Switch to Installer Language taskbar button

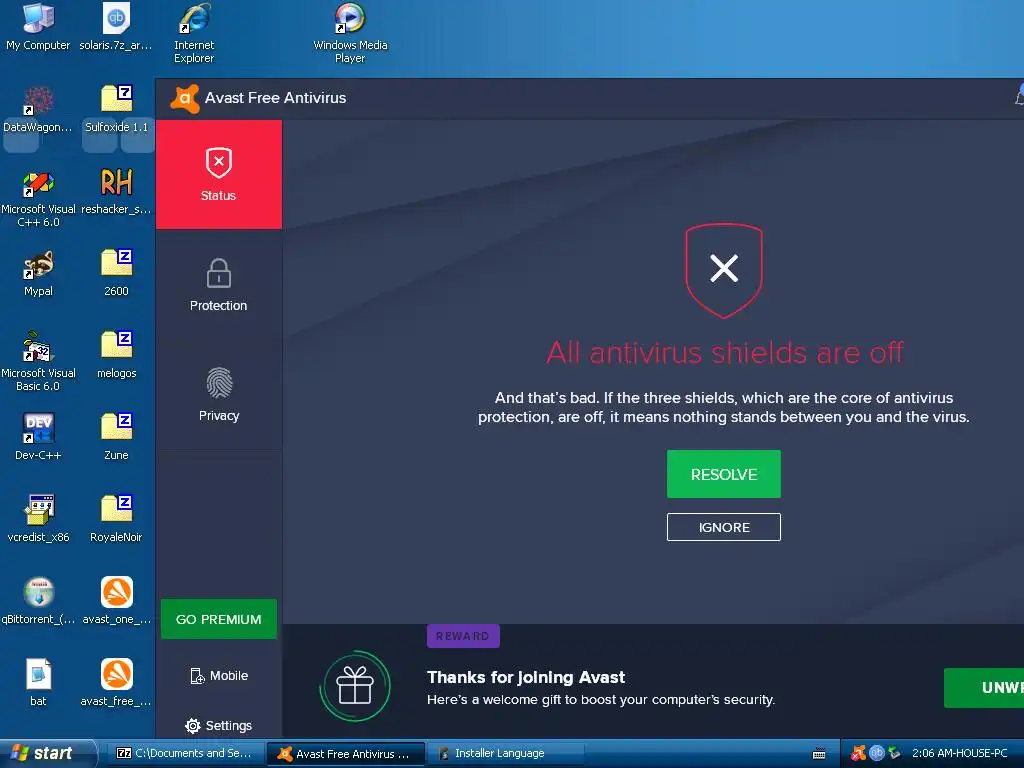506,754
